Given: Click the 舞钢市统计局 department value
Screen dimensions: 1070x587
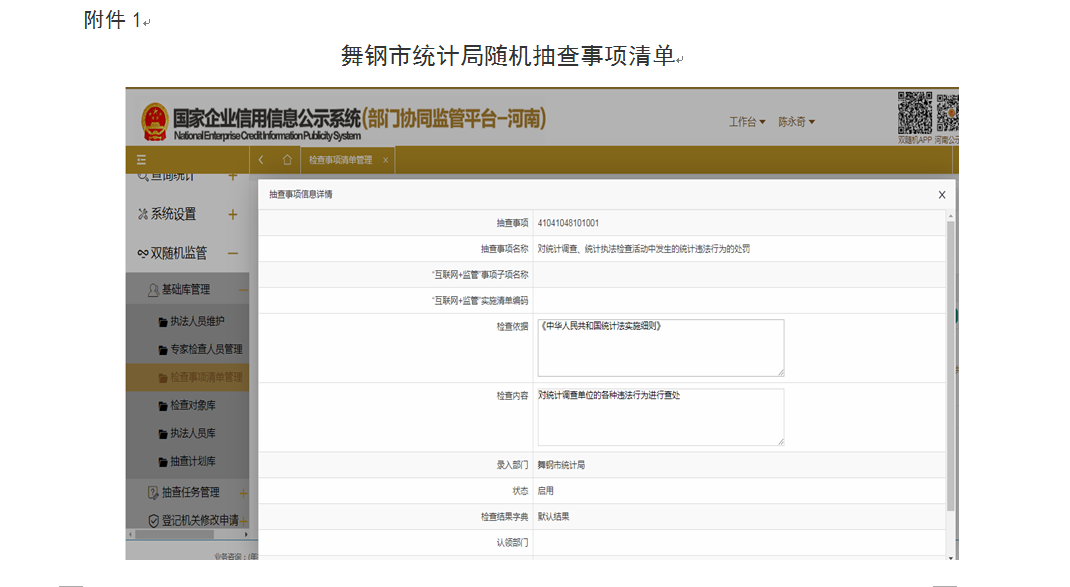Looking at the screenshot, I should click(561, 465).
